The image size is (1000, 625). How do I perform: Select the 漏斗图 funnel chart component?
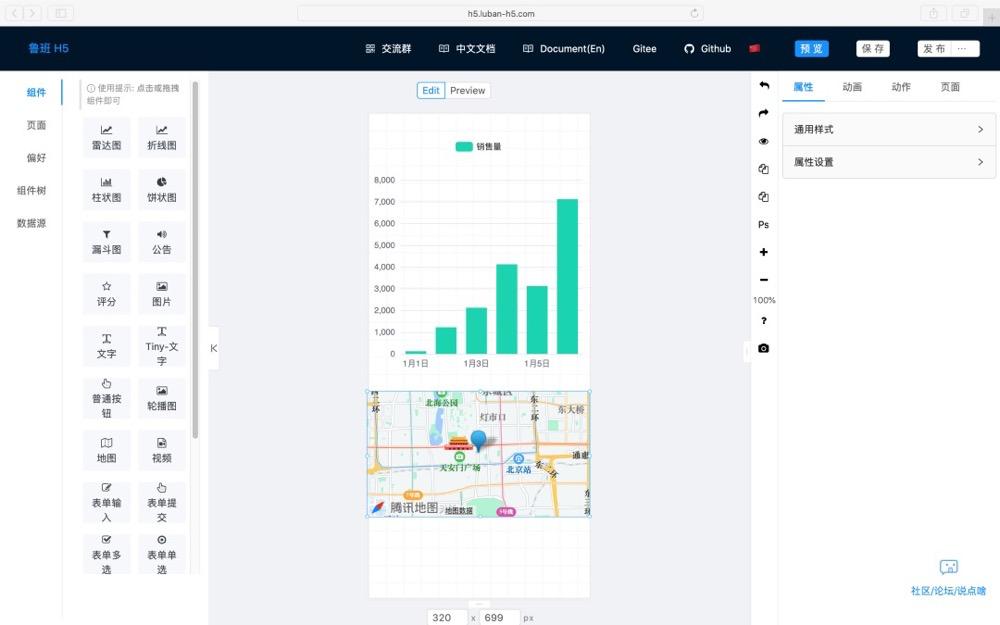coord(106,241)
